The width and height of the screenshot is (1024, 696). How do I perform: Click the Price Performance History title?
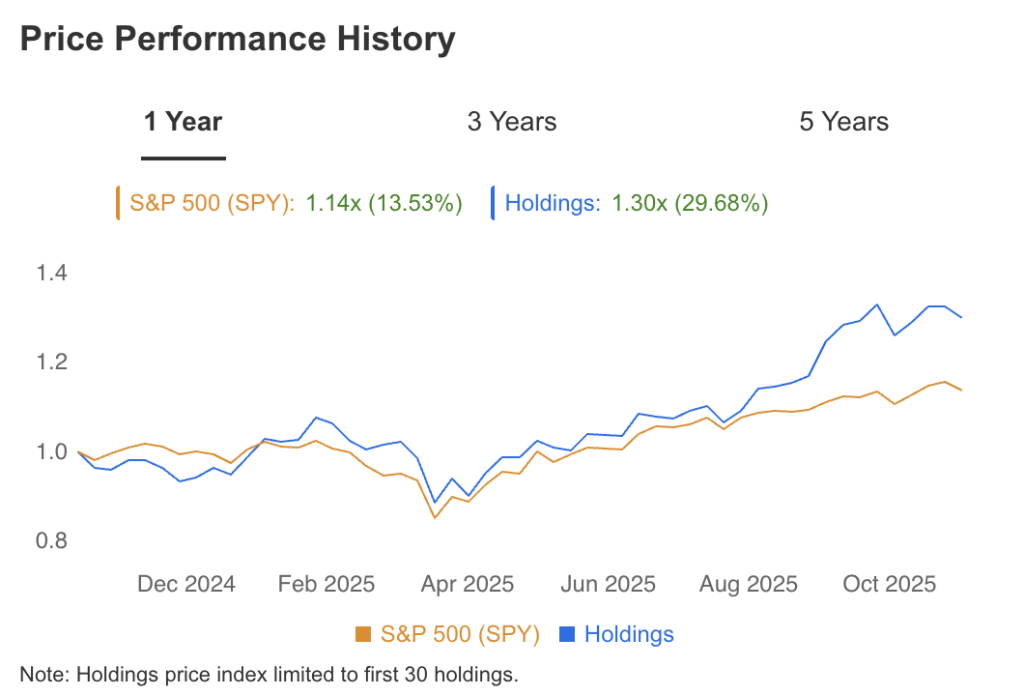[237, 39]
